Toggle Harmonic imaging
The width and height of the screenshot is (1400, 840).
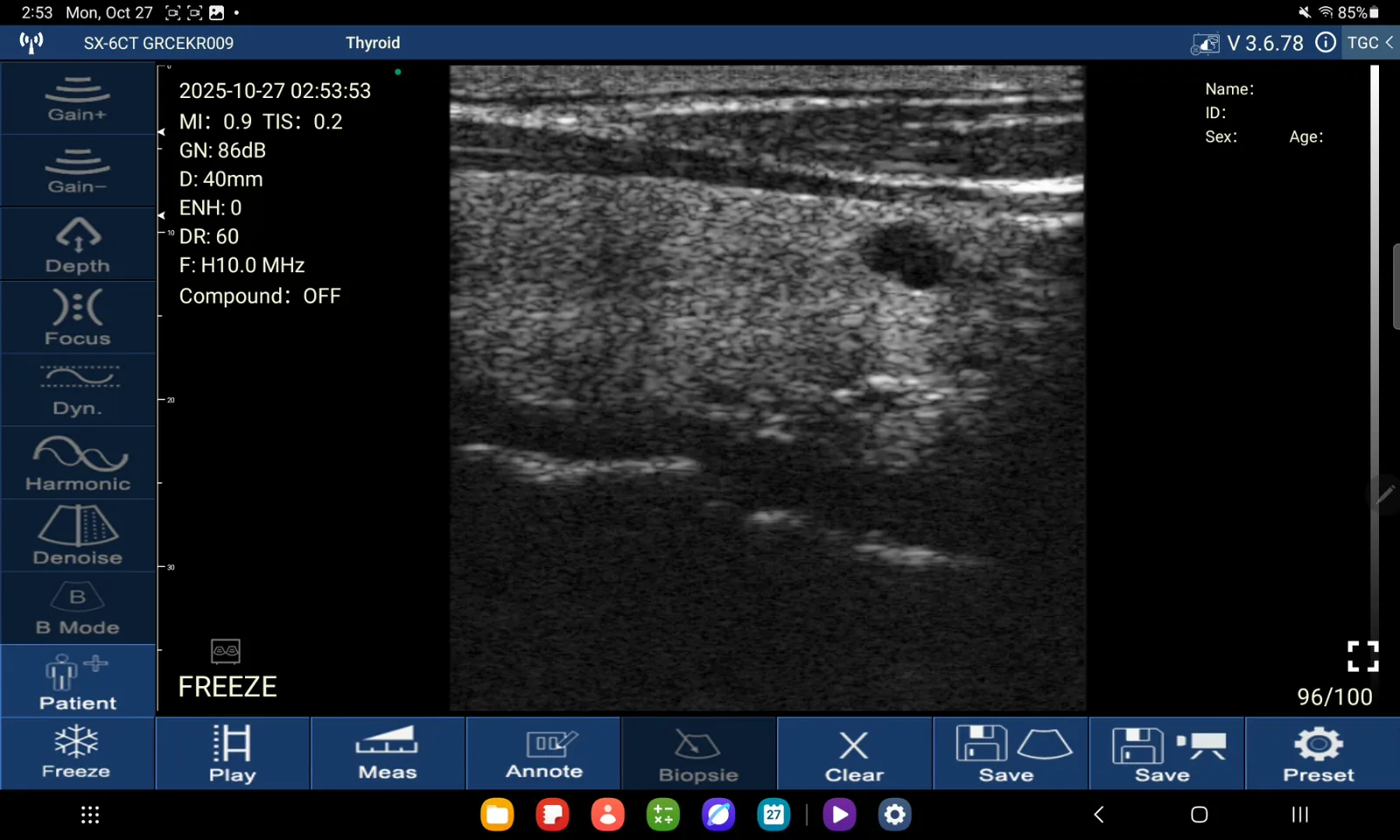coord(78,463)
